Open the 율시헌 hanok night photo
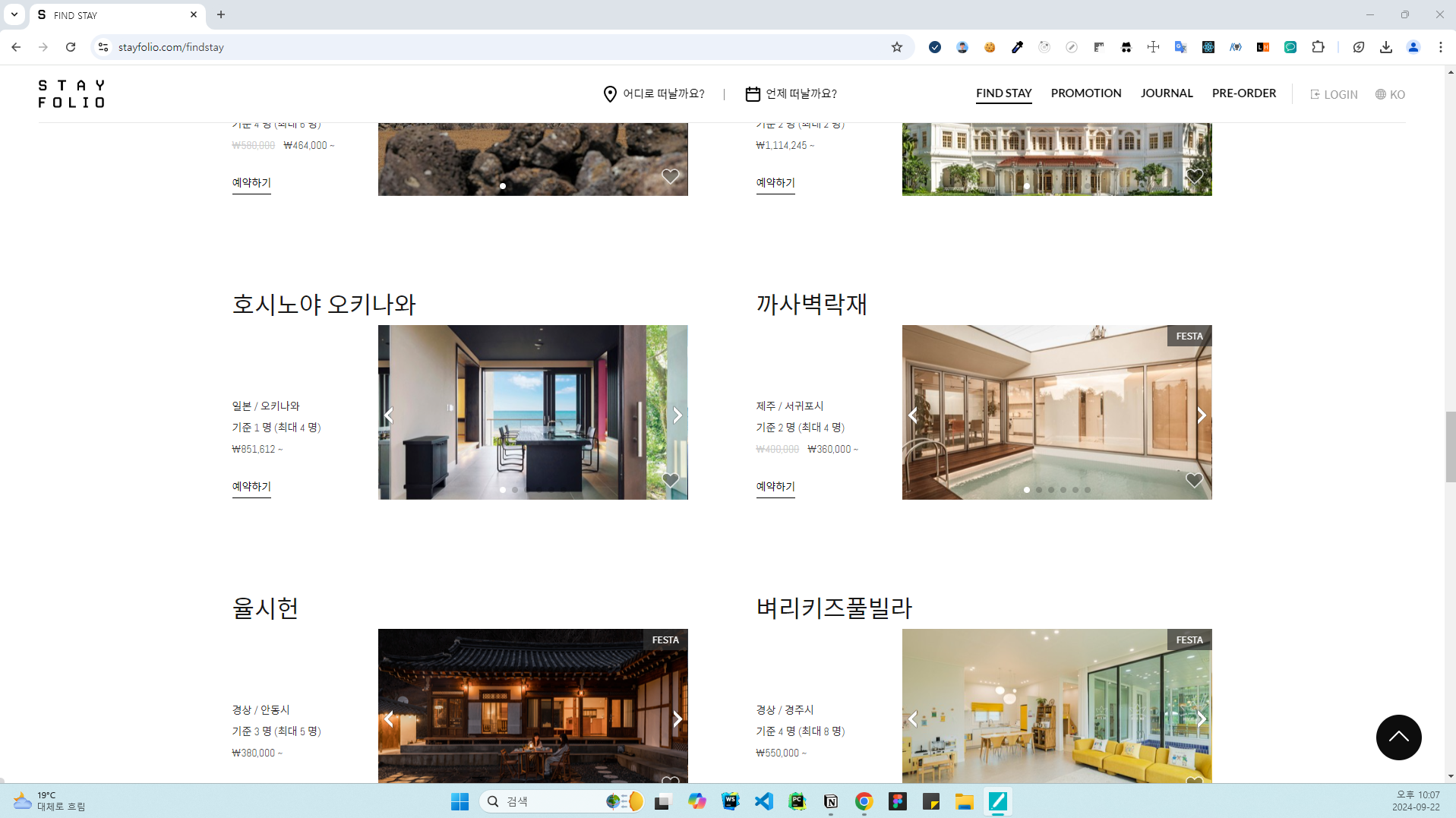The image size is (1456, 818). point(532,706)
